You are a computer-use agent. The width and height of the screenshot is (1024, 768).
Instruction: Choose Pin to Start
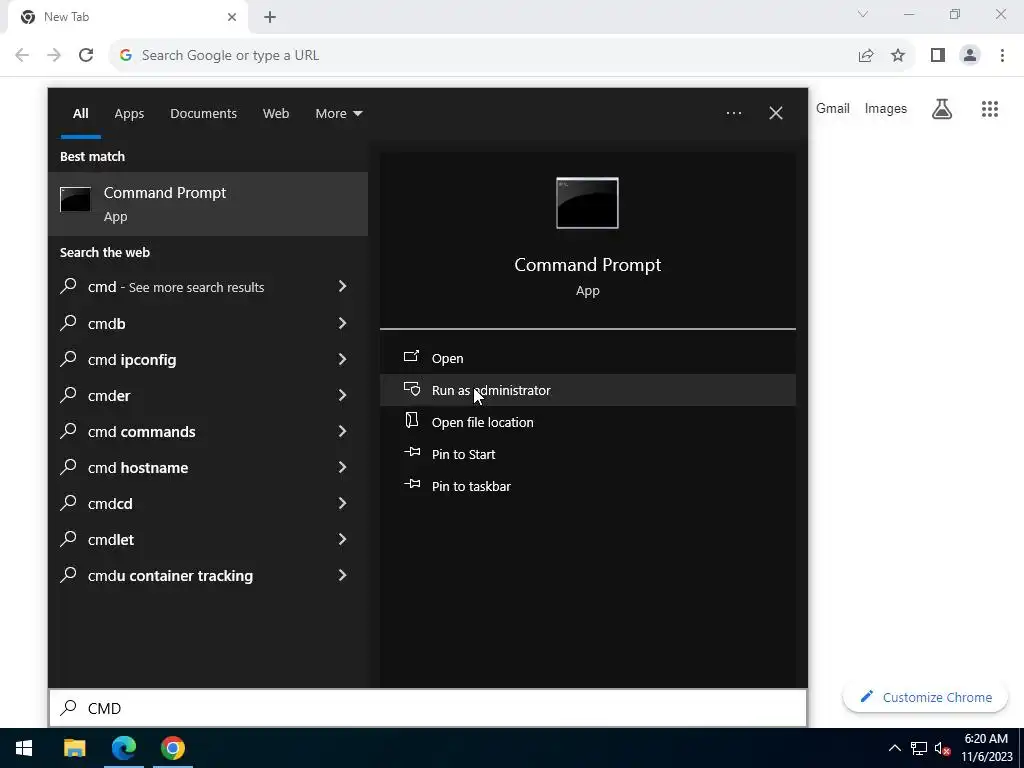pyautogui.click(x=587, y=454)
